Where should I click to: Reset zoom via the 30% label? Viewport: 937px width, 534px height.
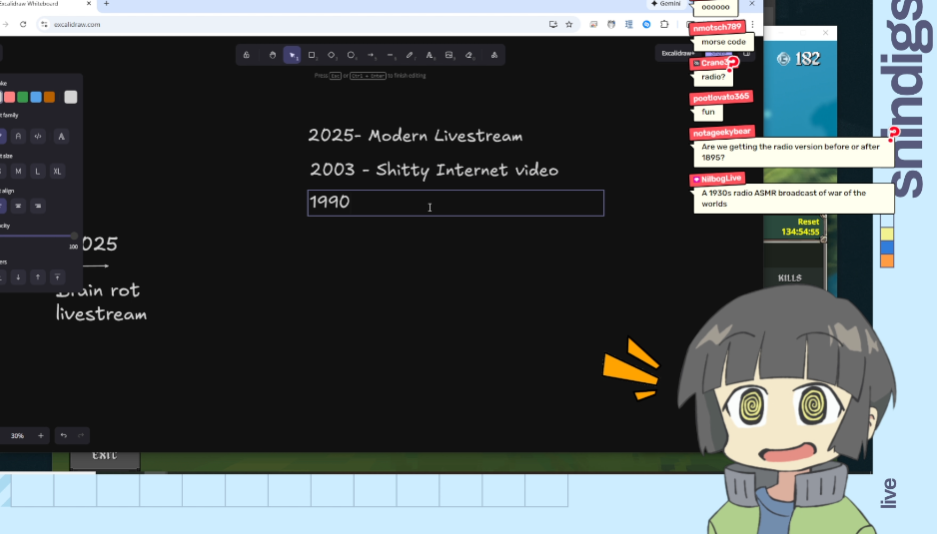click(17, 435)
